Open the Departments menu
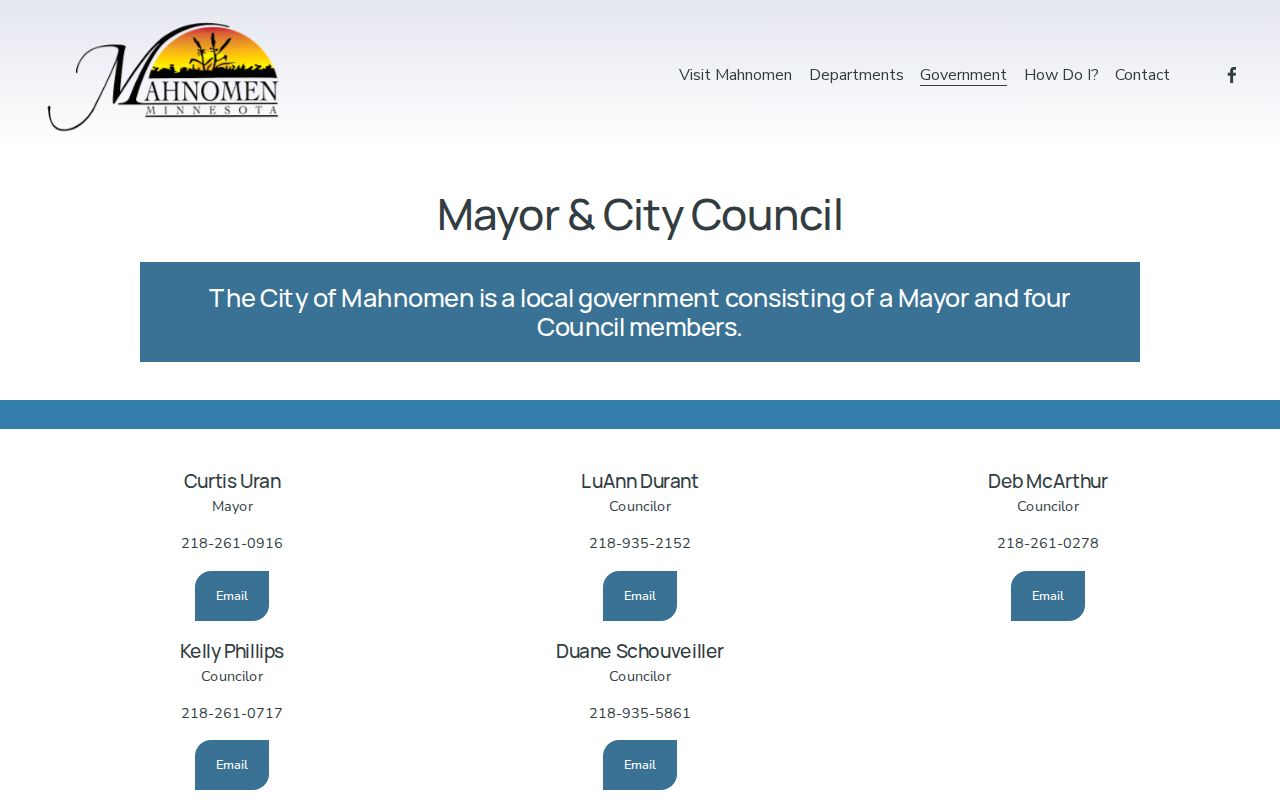 pyautogui.click(x=856, y=75)
